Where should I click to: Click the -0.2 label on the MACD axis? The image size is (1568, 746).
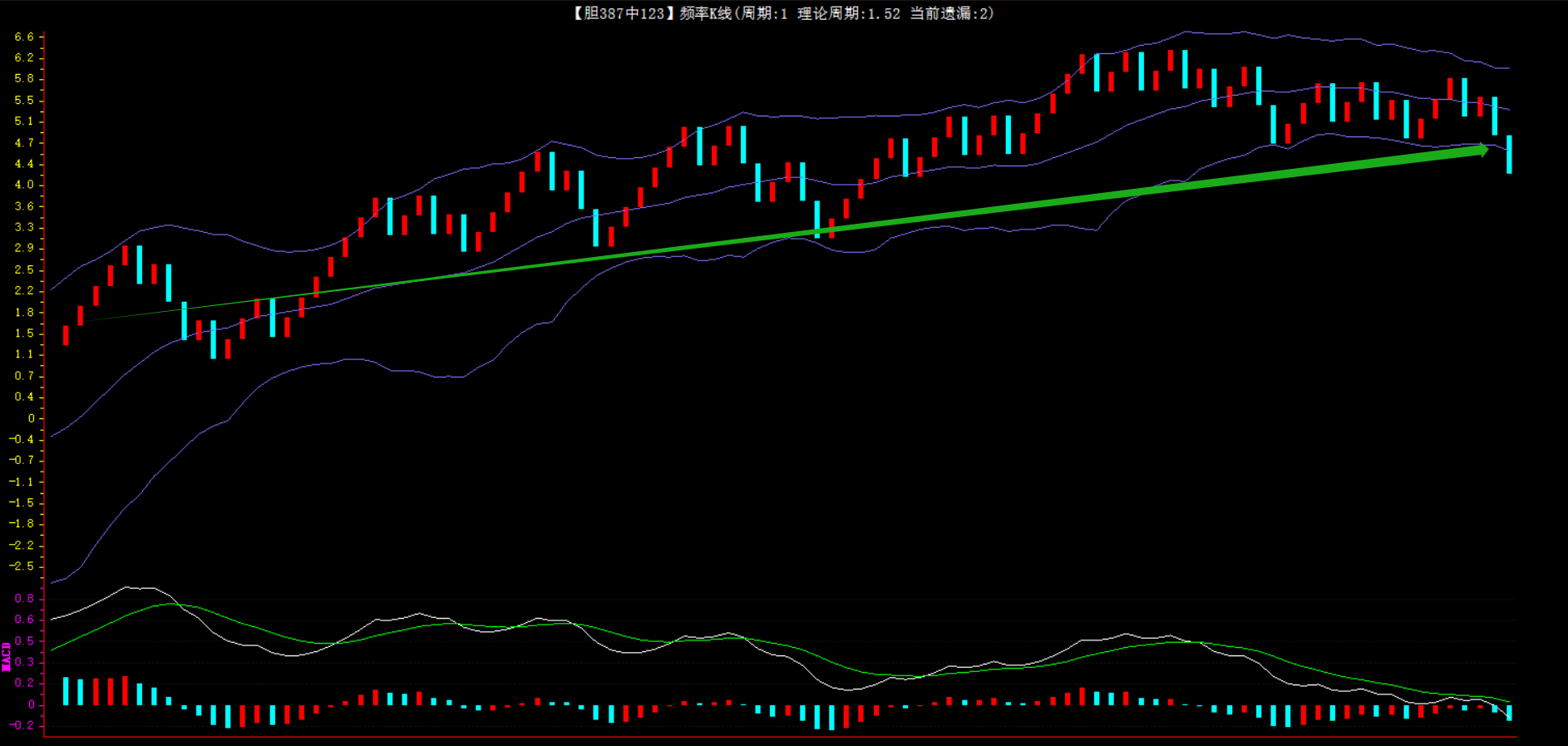22,725
